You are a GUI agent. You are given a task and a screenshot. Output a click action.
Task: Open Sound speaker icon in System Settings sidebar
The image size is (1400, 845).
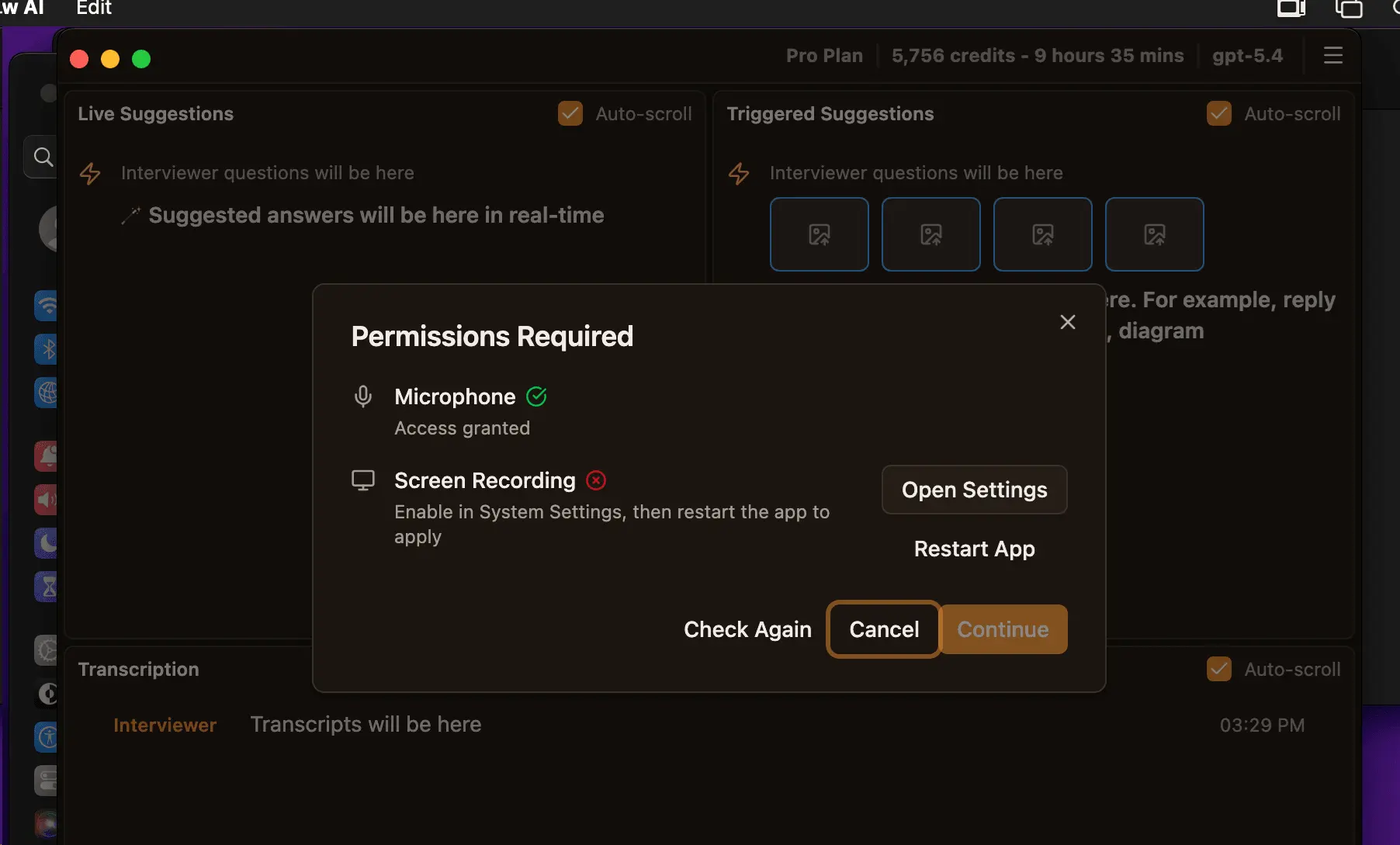pos(46,500)
